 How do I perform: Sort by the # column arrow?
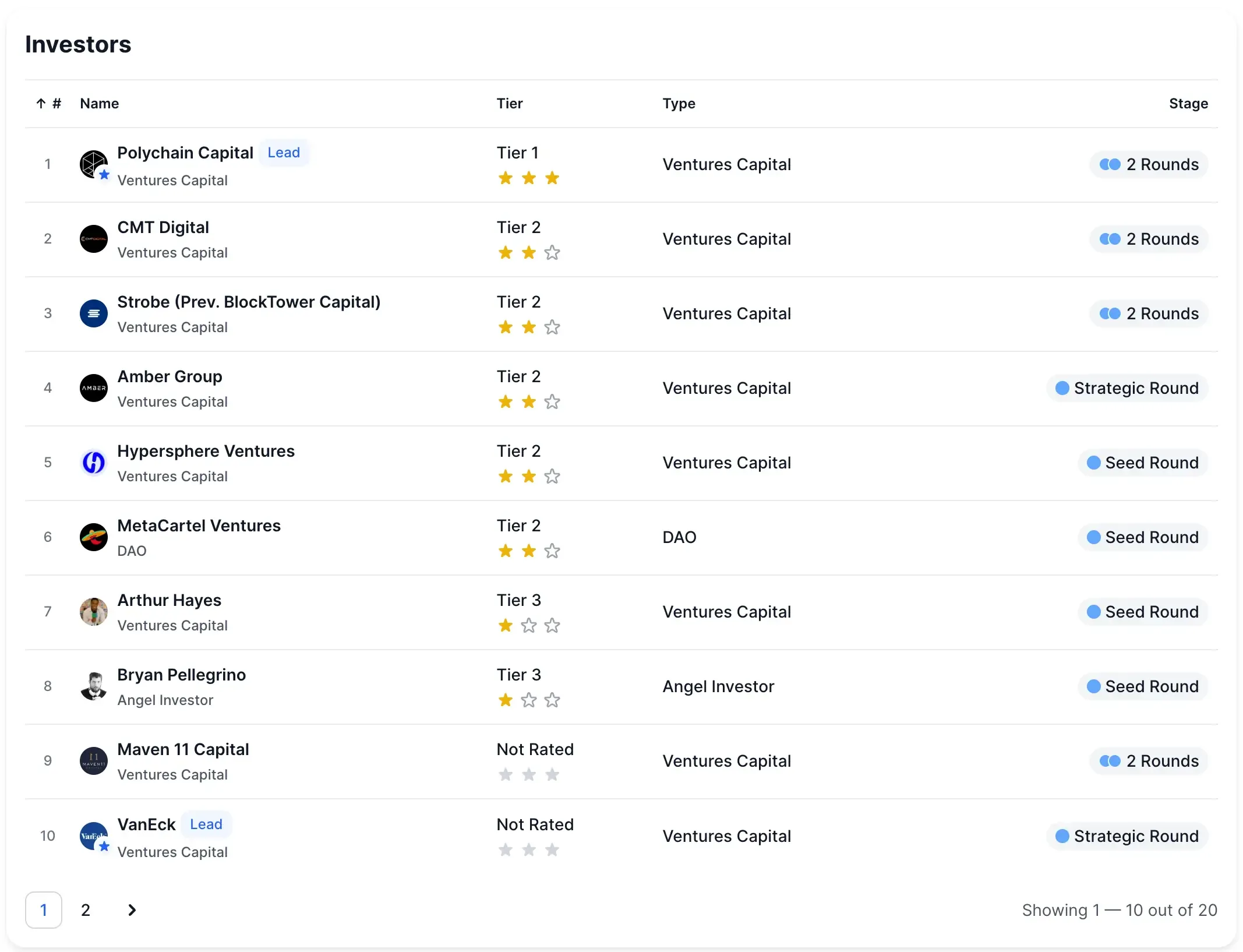click(41, 104)
